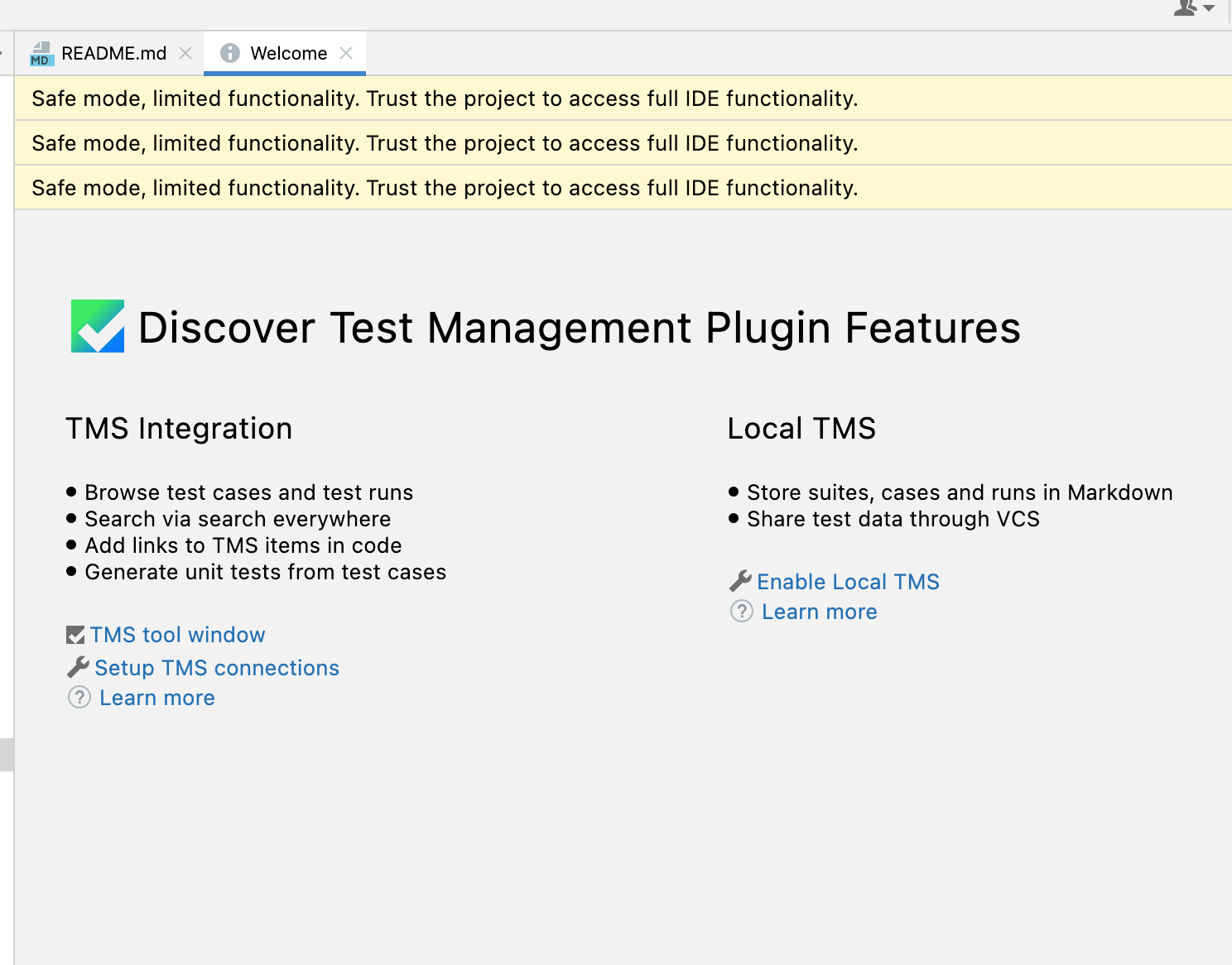Screen dimensions: 1232x965
Task: Click the question-mark icon under TMS Integration
Action: (x=79, y=698)
